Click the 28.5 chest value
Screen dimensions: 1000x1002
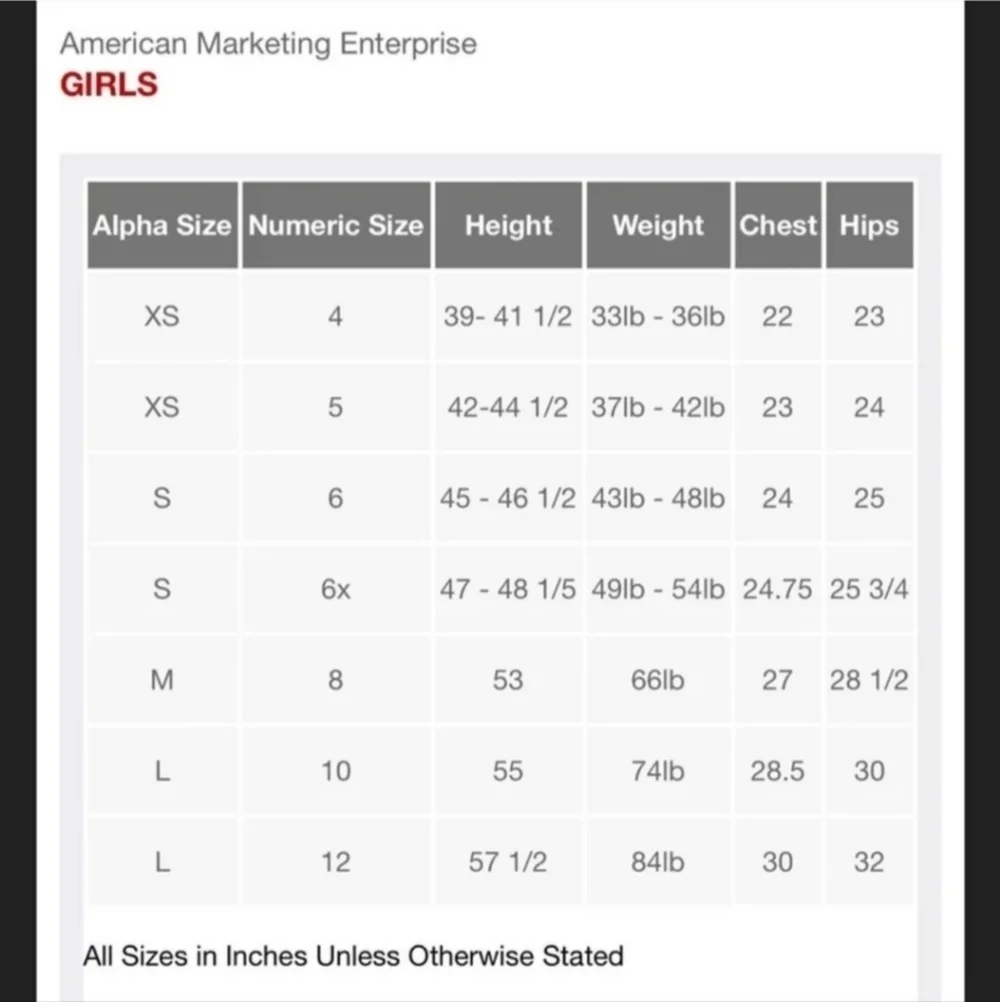pos(778,771)
